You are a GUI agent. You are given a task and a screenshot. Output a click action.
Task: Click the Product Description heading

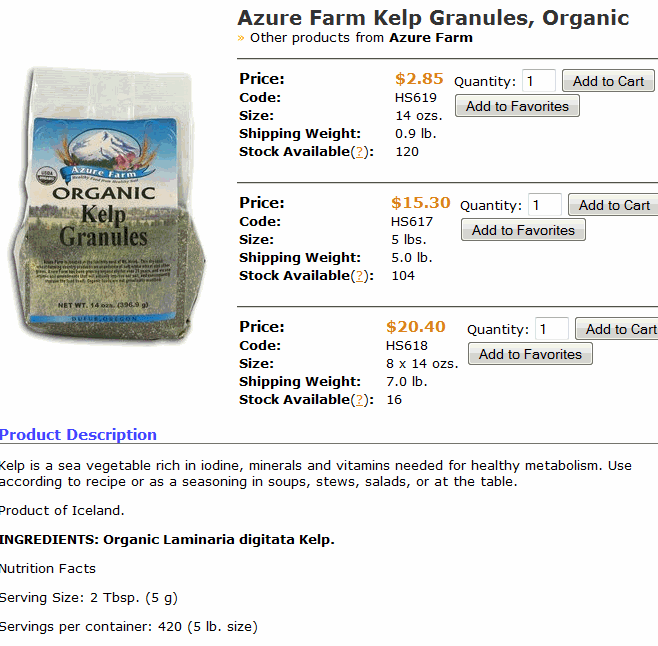(x=78, y=435)
